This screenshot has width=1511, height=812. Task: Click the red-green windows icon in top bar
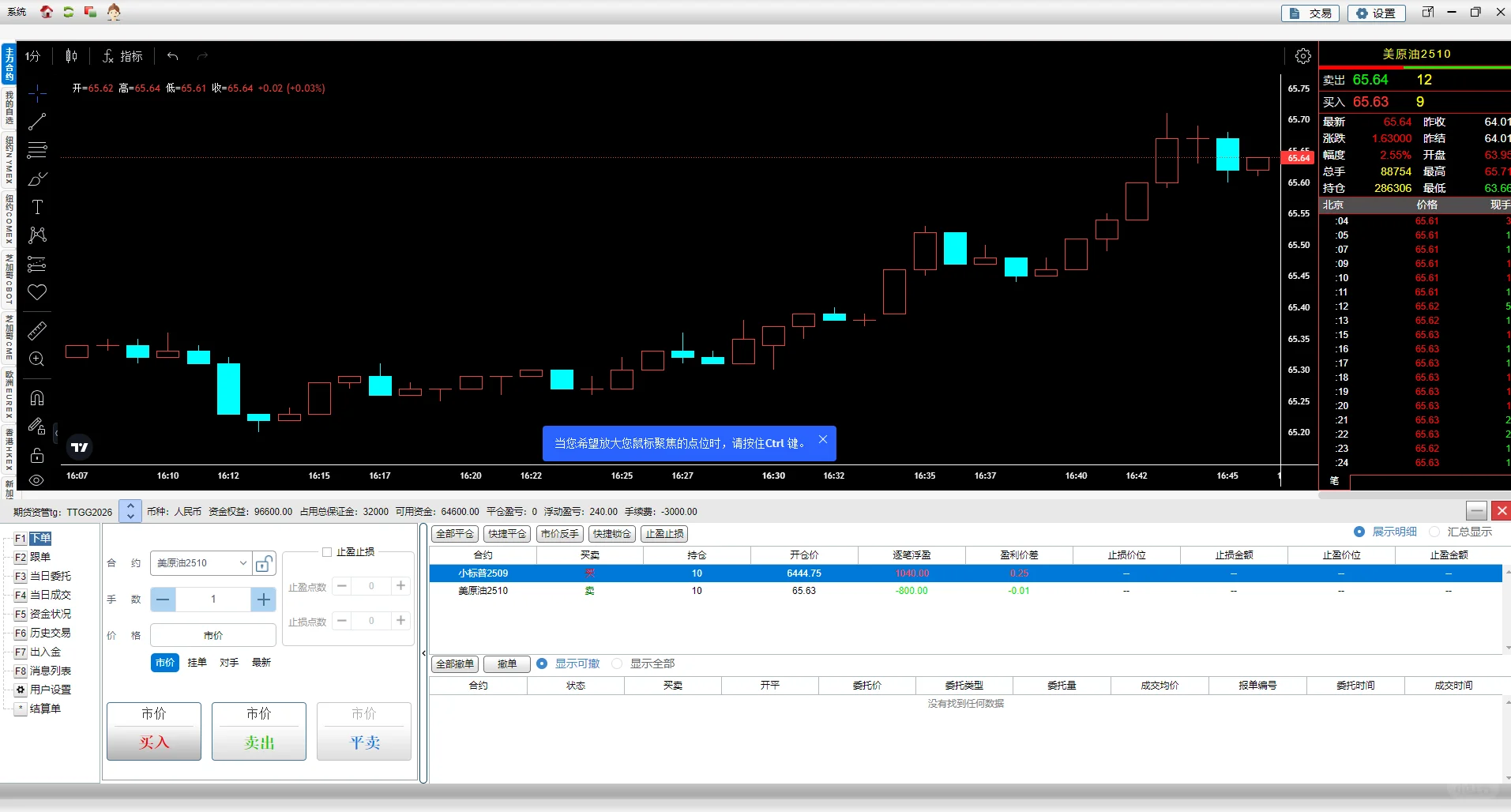[x=90, y=12]
